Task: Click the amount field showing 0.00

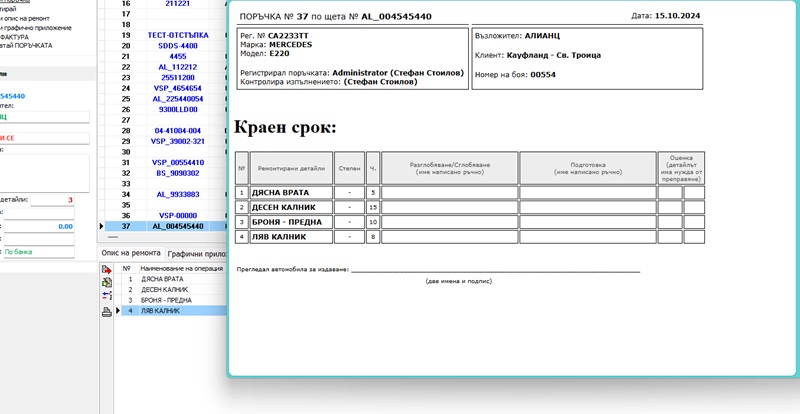Action: [39, 227]
